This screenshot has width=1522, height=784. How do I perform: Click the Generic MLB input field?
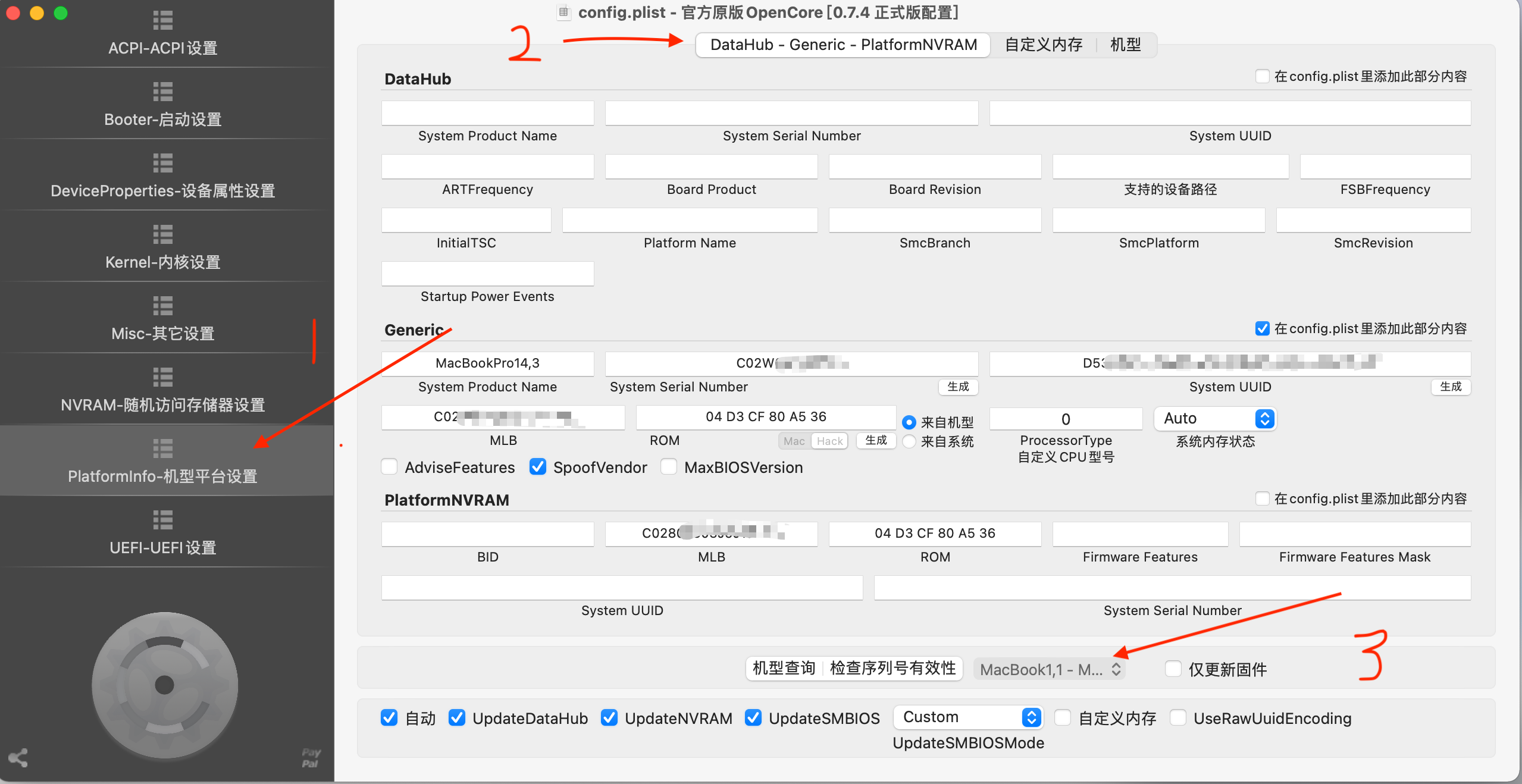(503, 416)
